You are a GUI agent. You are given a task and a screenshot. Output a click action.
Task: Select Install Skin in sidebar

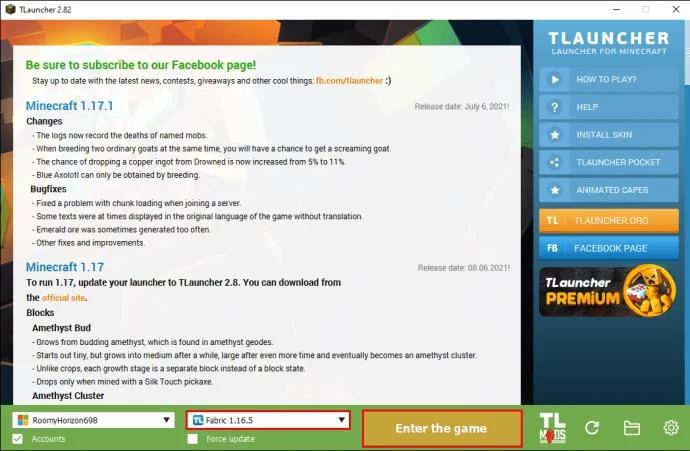[x=609, y=135]
